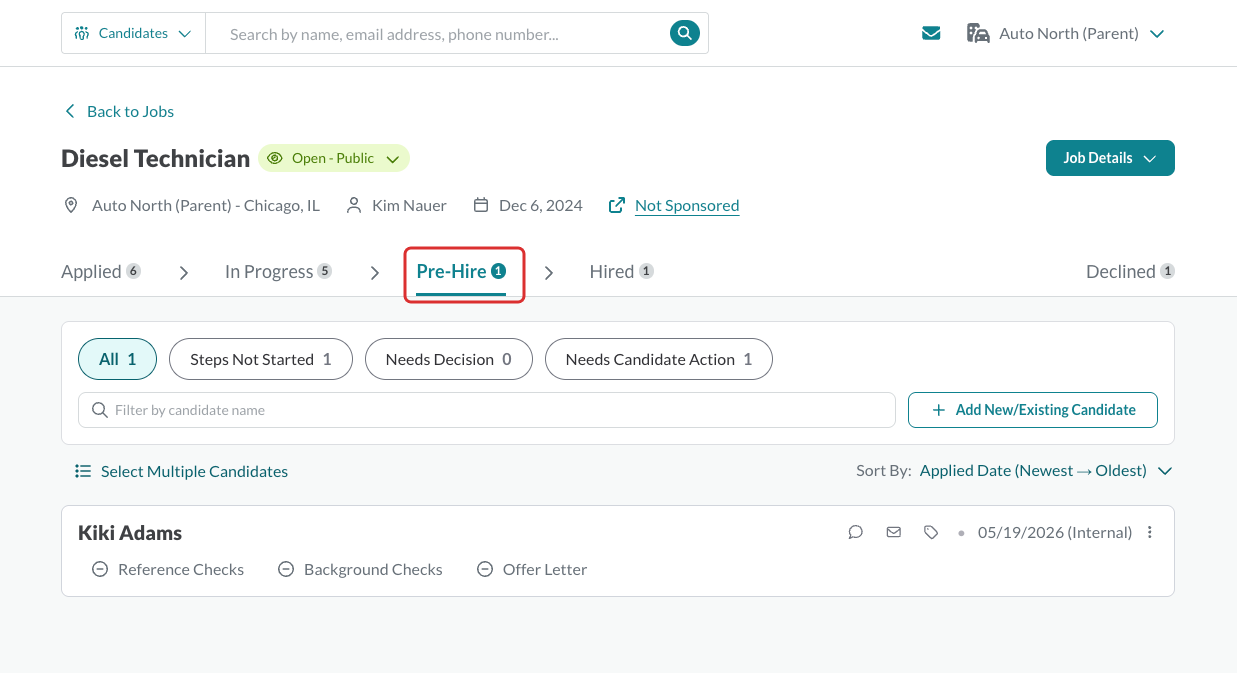The height and width of the screenshot is (673, 1237).
Task: Click the Auto North building icon
Action: pos(978,33)
